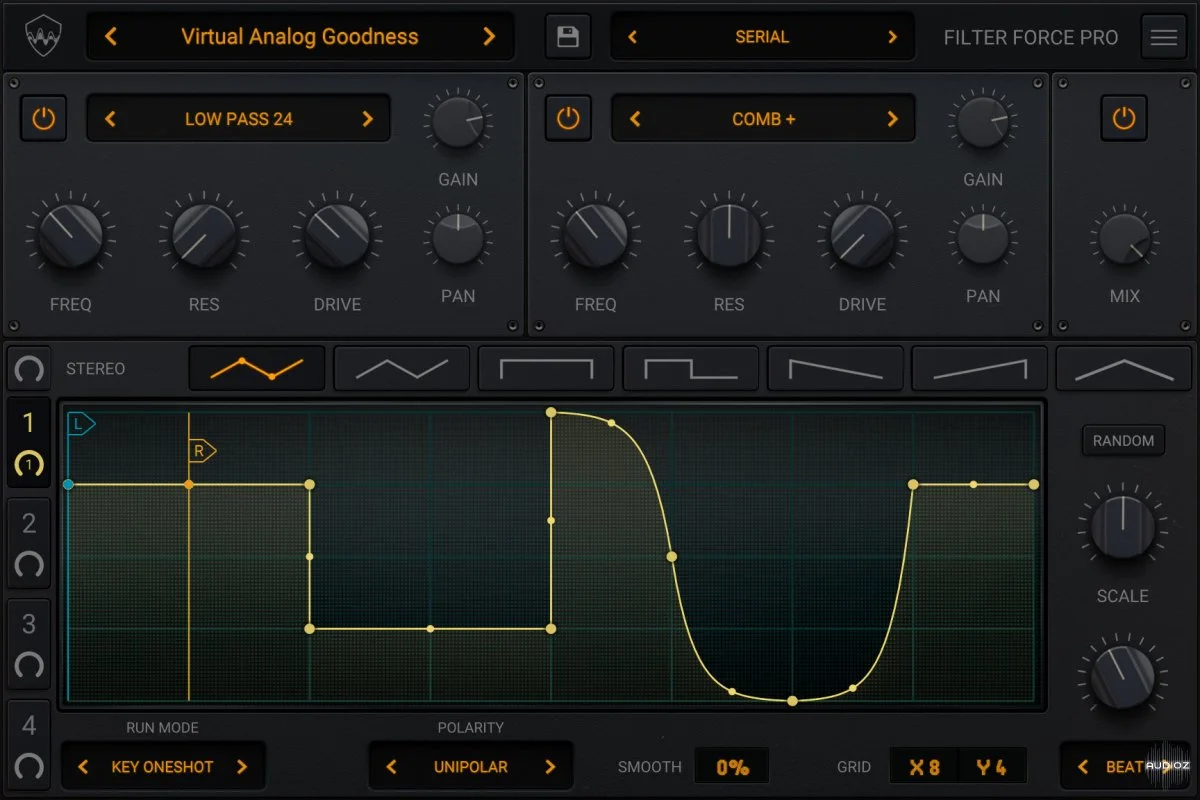Adjust RES knob of low pass filter
Viewport: 1200px width, 800px height.
click(x=204, y=236)
